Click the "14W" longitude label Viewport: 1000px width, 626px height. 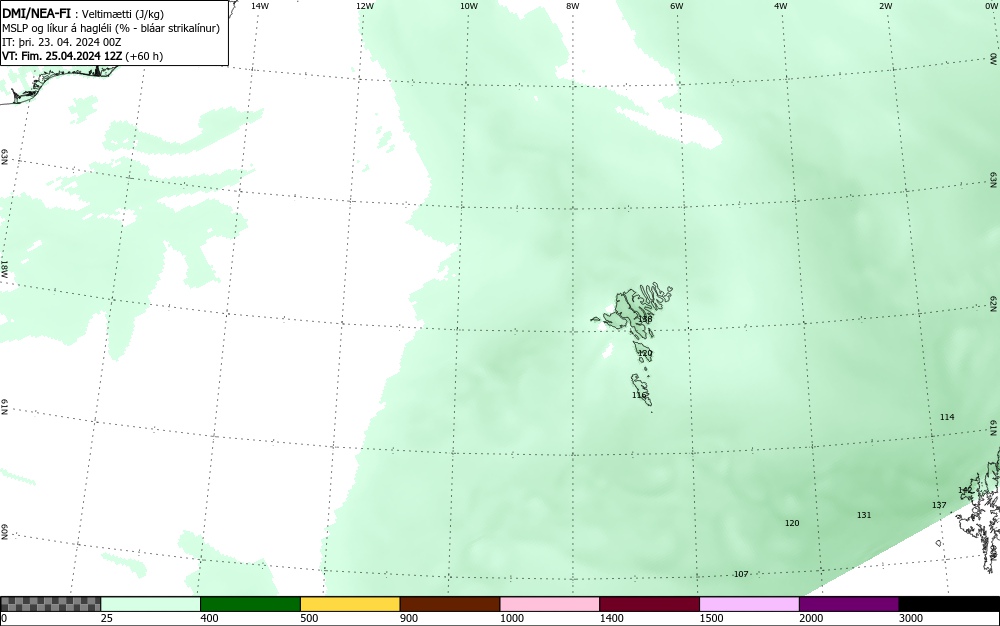[260, 6]
